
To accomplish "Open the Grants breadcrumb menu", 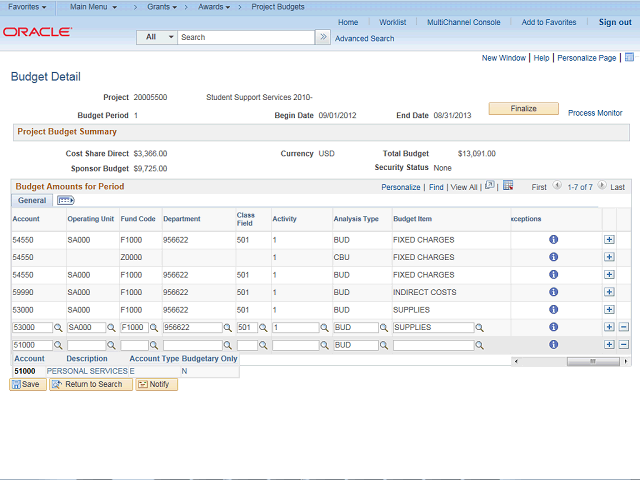I will click(x=161, y=7).
